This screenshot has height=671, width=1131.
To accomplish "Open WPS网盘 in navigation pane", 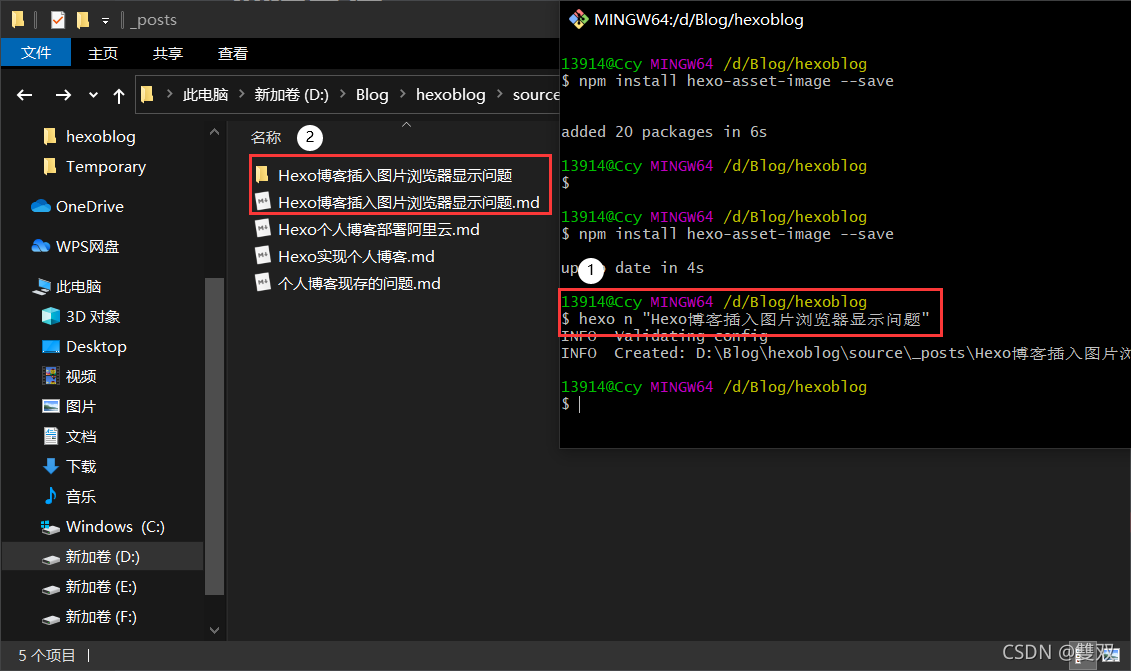I will (87, 247).
